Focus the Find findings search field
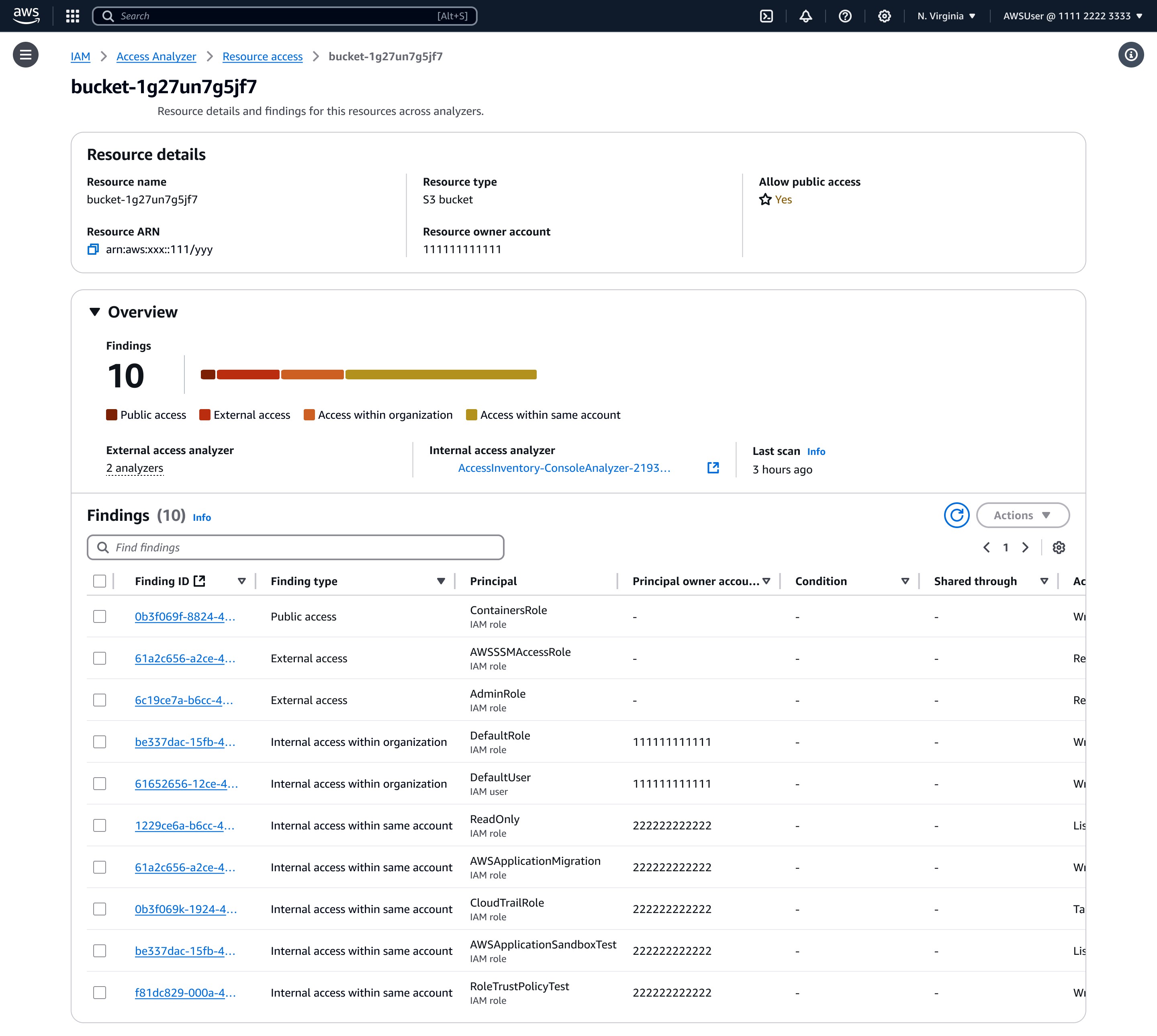 click(296, 548)
